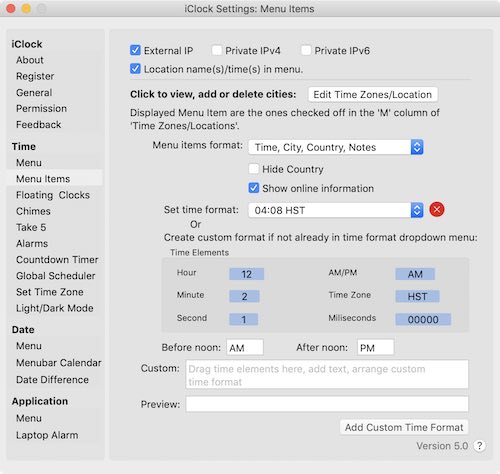Open the Alarms settings
This screenshot has width=500, height=474.
[32, 244]
